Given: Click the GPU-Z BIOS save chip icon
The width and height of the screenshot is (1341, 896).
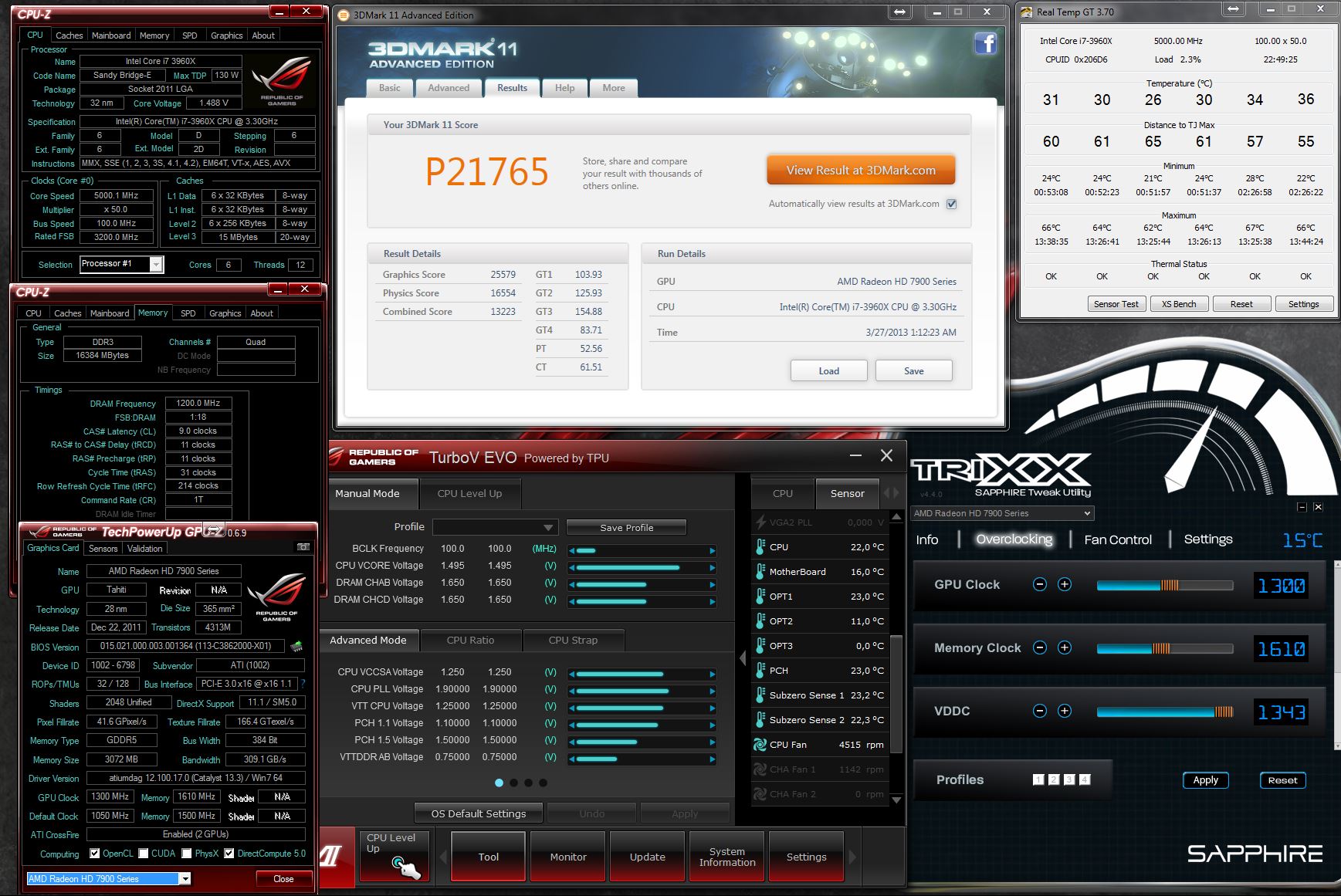Looking at the screenshot, I should coord(296,646).
